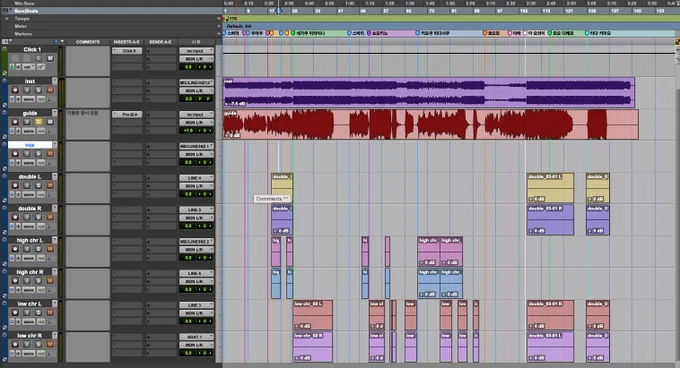This screenshot has width=680, height=368.
Task: Toggle TrackInput monitoring on vox track
Action: 27,153
